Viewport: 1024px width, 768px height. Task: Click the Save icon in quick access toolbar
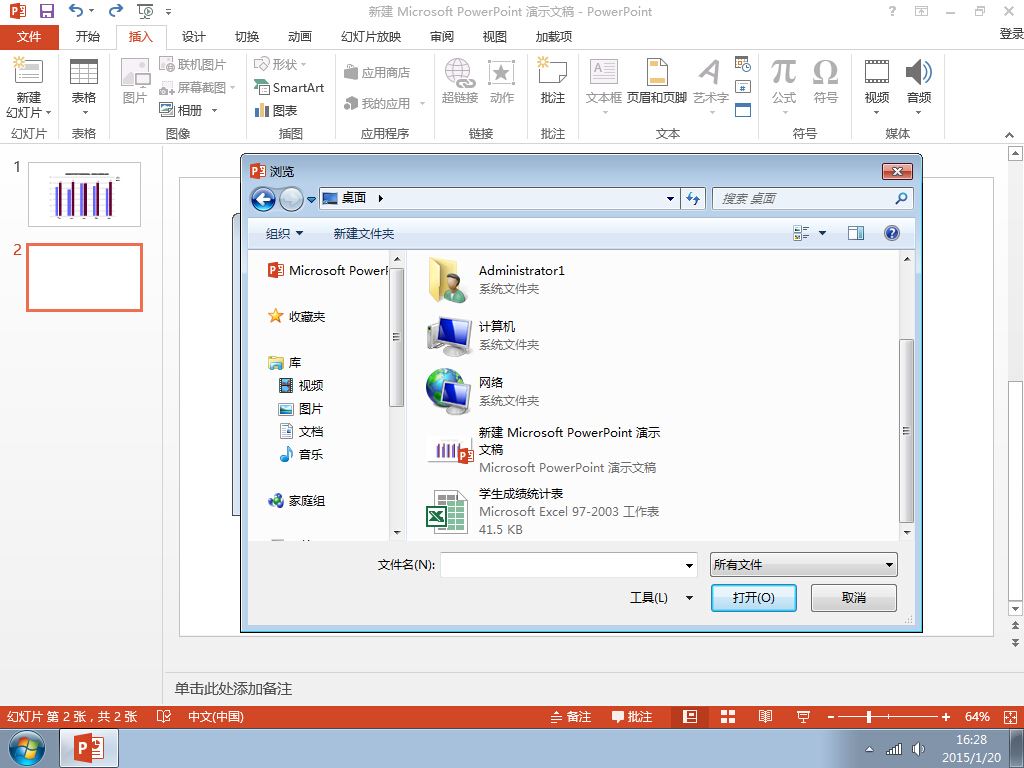click(x=46, y=11)
